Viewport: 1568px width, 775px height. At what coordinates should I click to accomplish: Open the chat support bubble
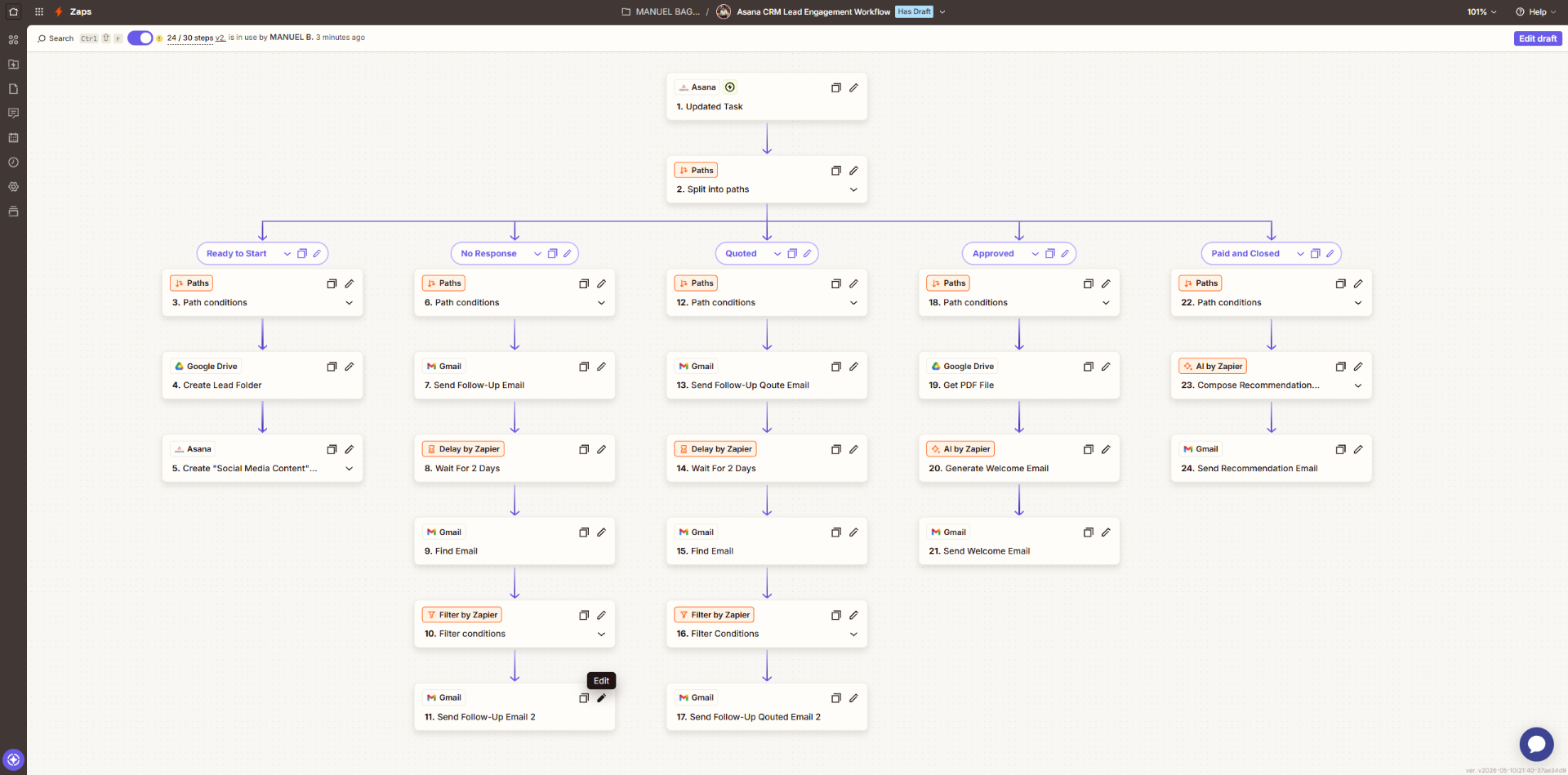click(1536, 744)
